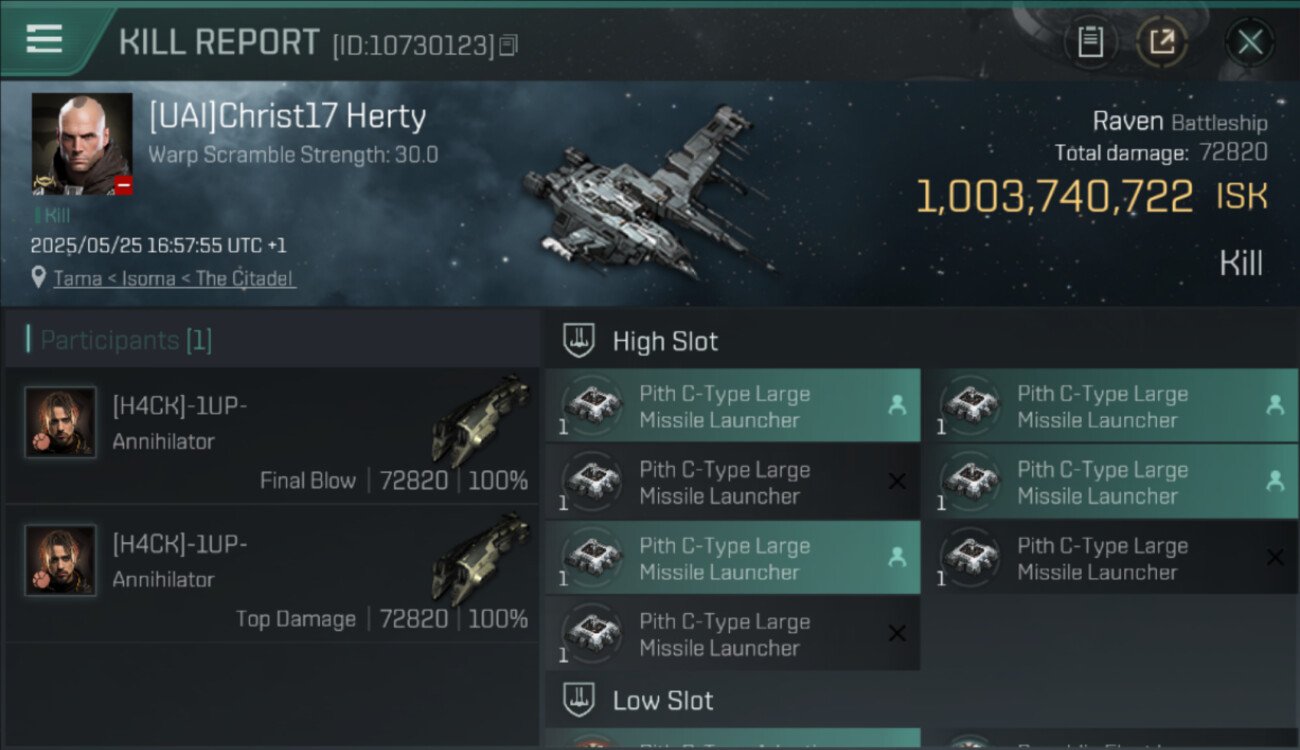
Task: Click Annihilator ship icon in Final Blow row
Action: [x=480, y=418]
